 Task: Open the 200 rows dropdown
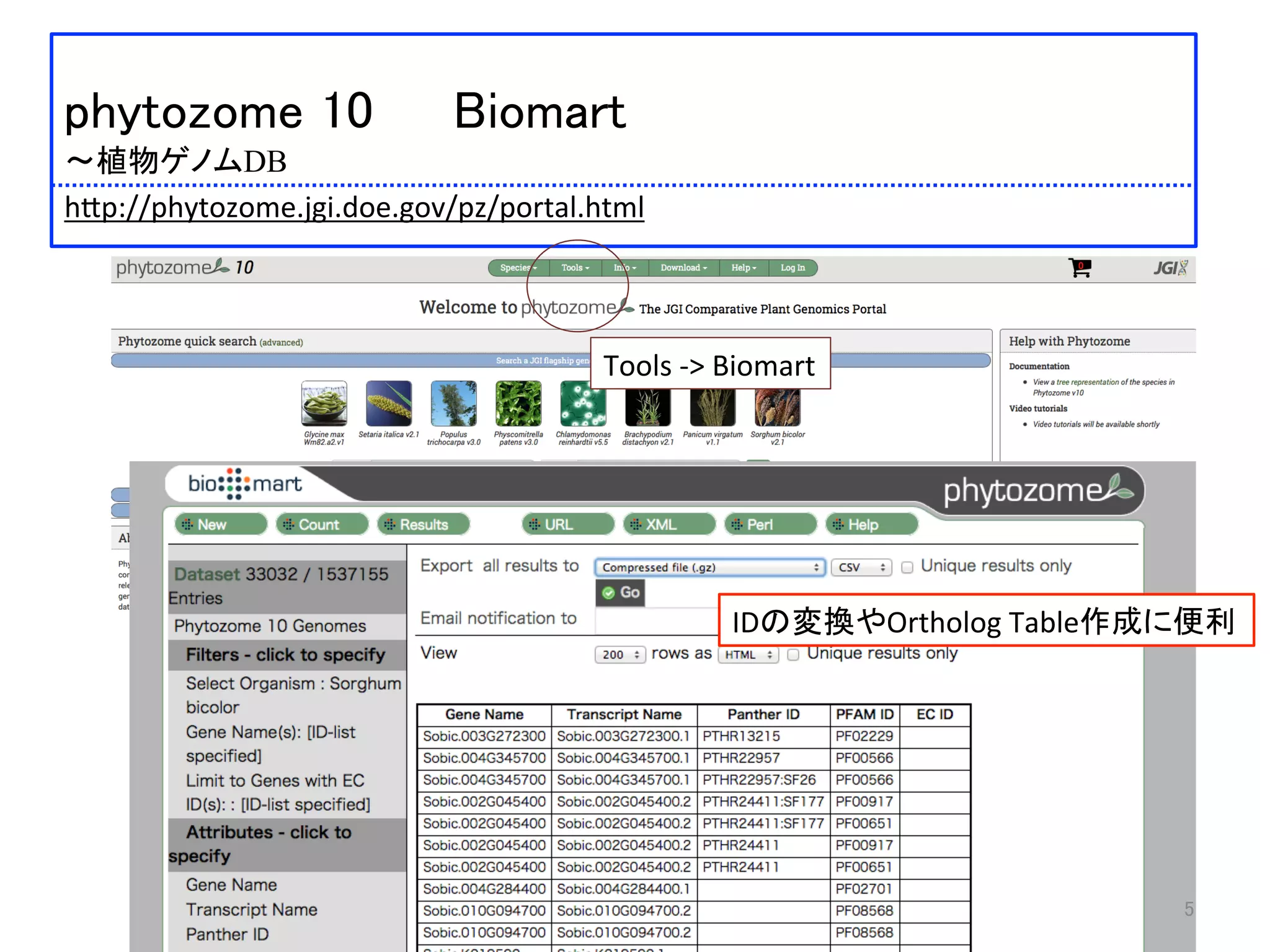620,654
